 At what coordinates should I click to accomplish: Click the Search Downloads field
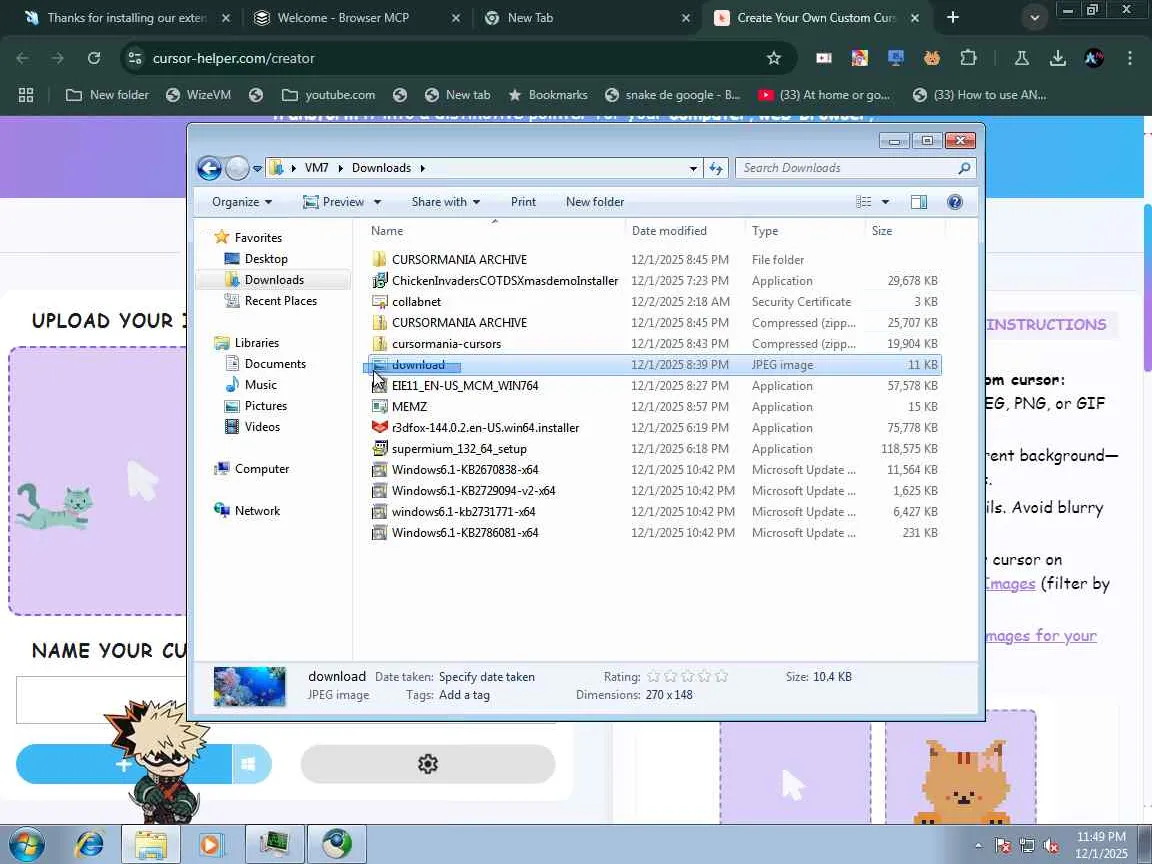856,168
